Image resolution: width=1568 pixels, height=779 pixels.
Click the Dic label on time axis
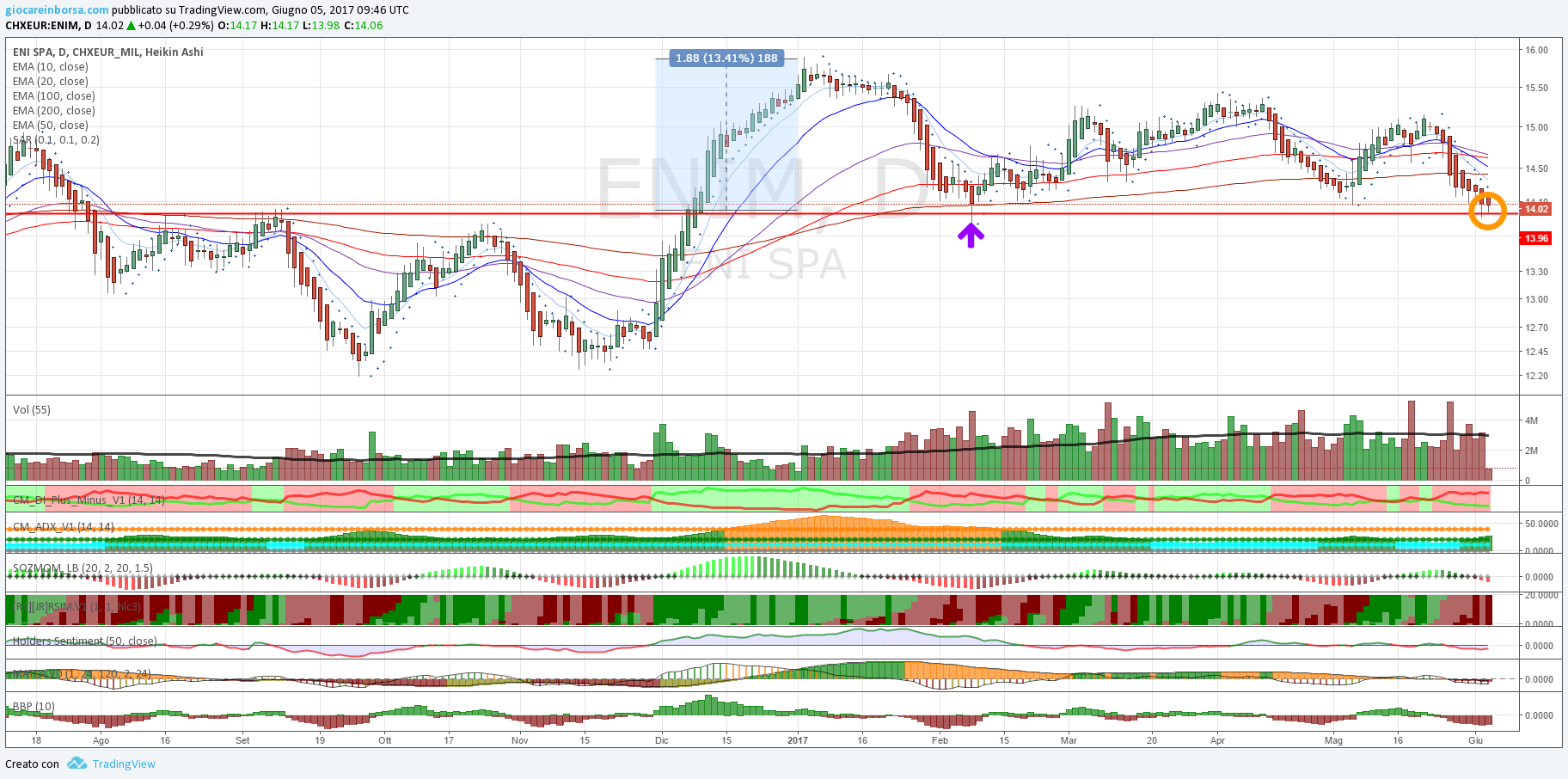661,740
